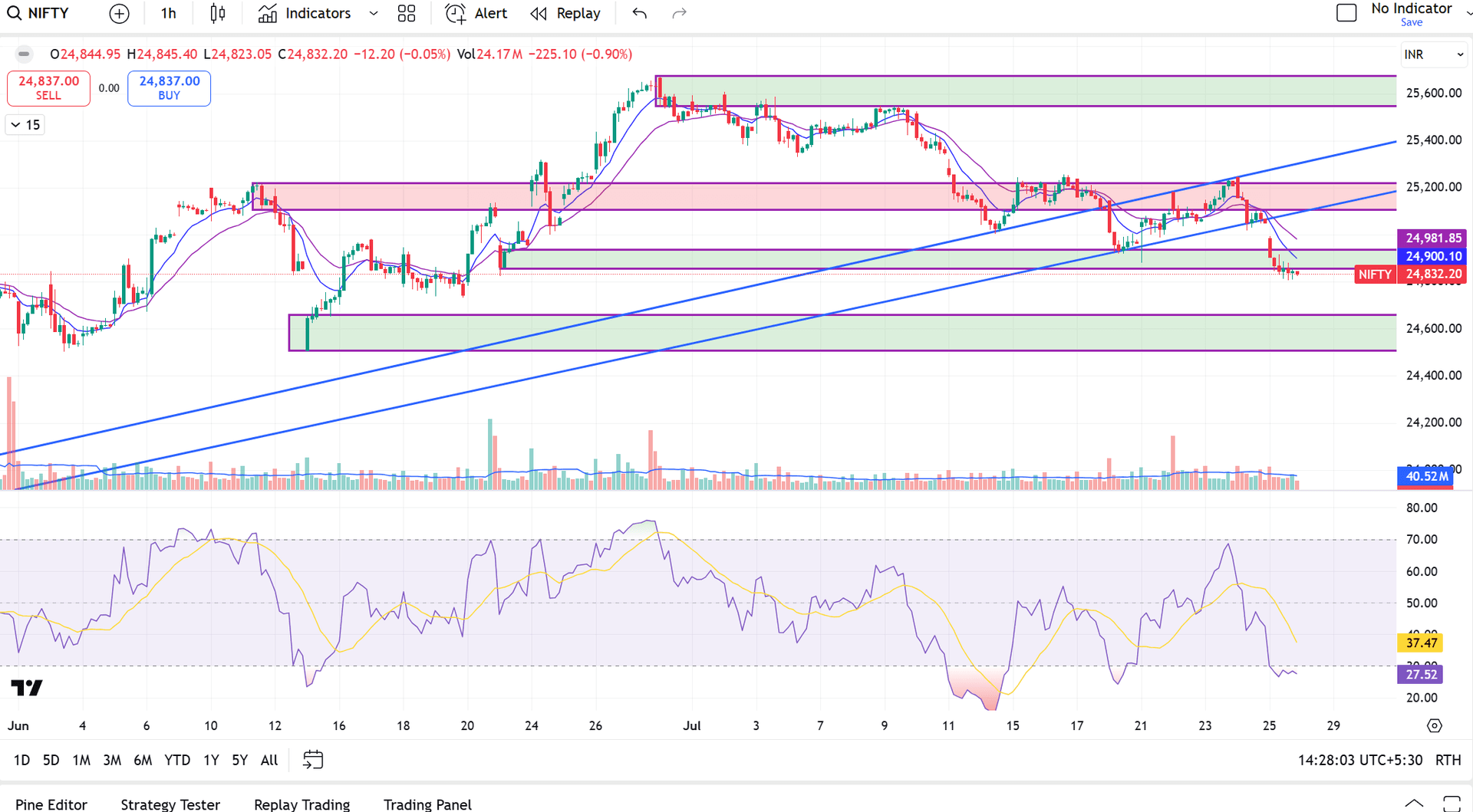Screen dimensions: 1473x812
Task: Select the 5D date range
Action: 51,760
